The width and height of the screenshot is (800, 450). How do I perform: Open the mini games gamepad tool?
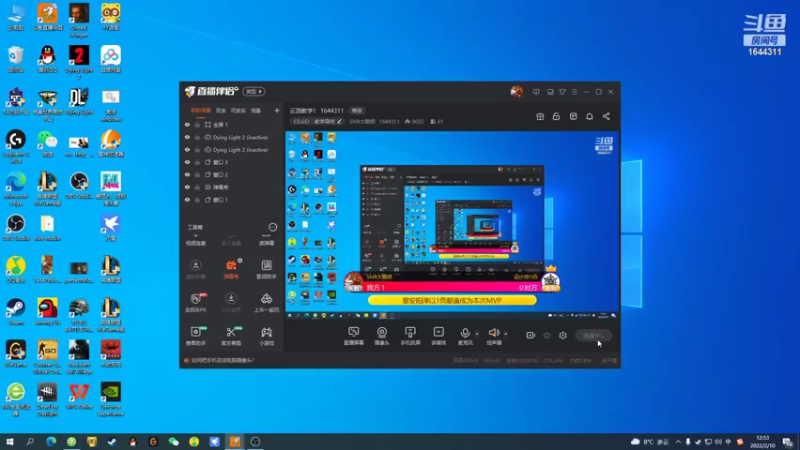tap(266, 336)
